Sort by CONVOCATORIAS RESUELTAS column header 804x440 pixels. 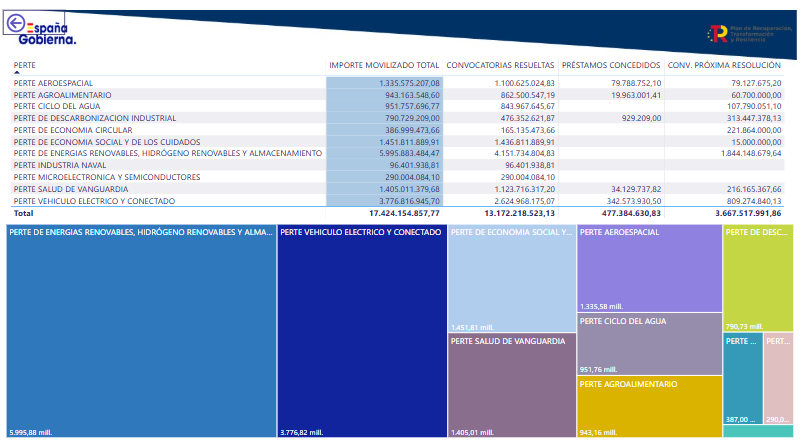coord(500,65)
